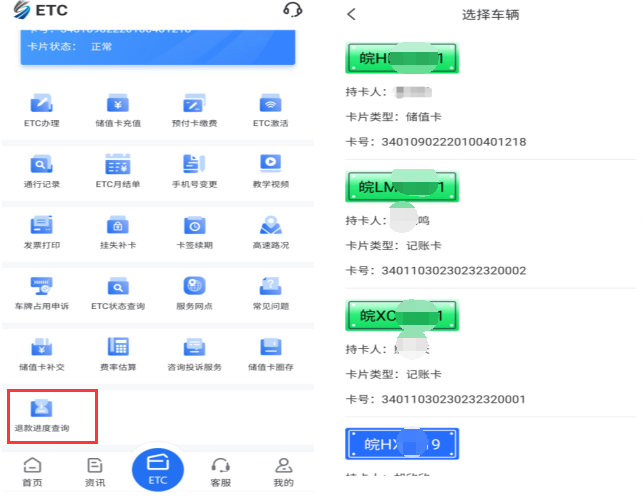Tap headset customer service icon at top
643x497 pixels.
292,11
